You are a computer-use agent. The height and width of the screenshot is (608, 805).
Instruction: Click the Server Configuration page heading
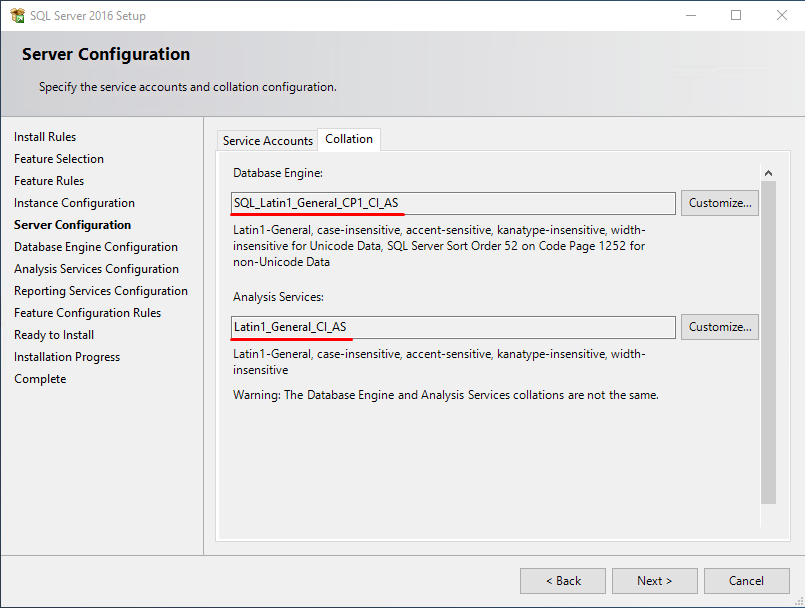tap(106, 54)
